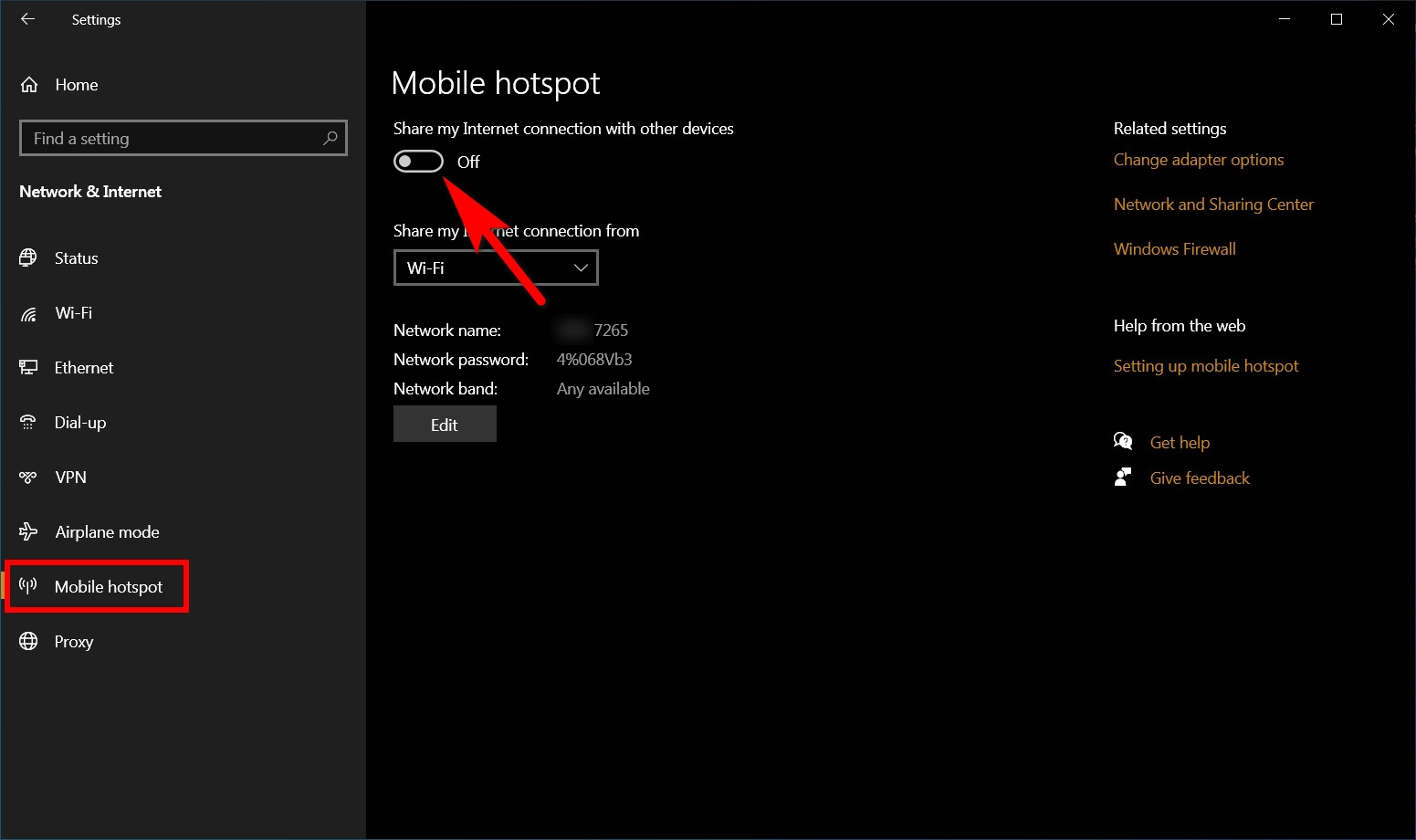The width and height of the screenshot is (1416, 840).
Task: Click the Status globe icon
Action: point(28,258)
